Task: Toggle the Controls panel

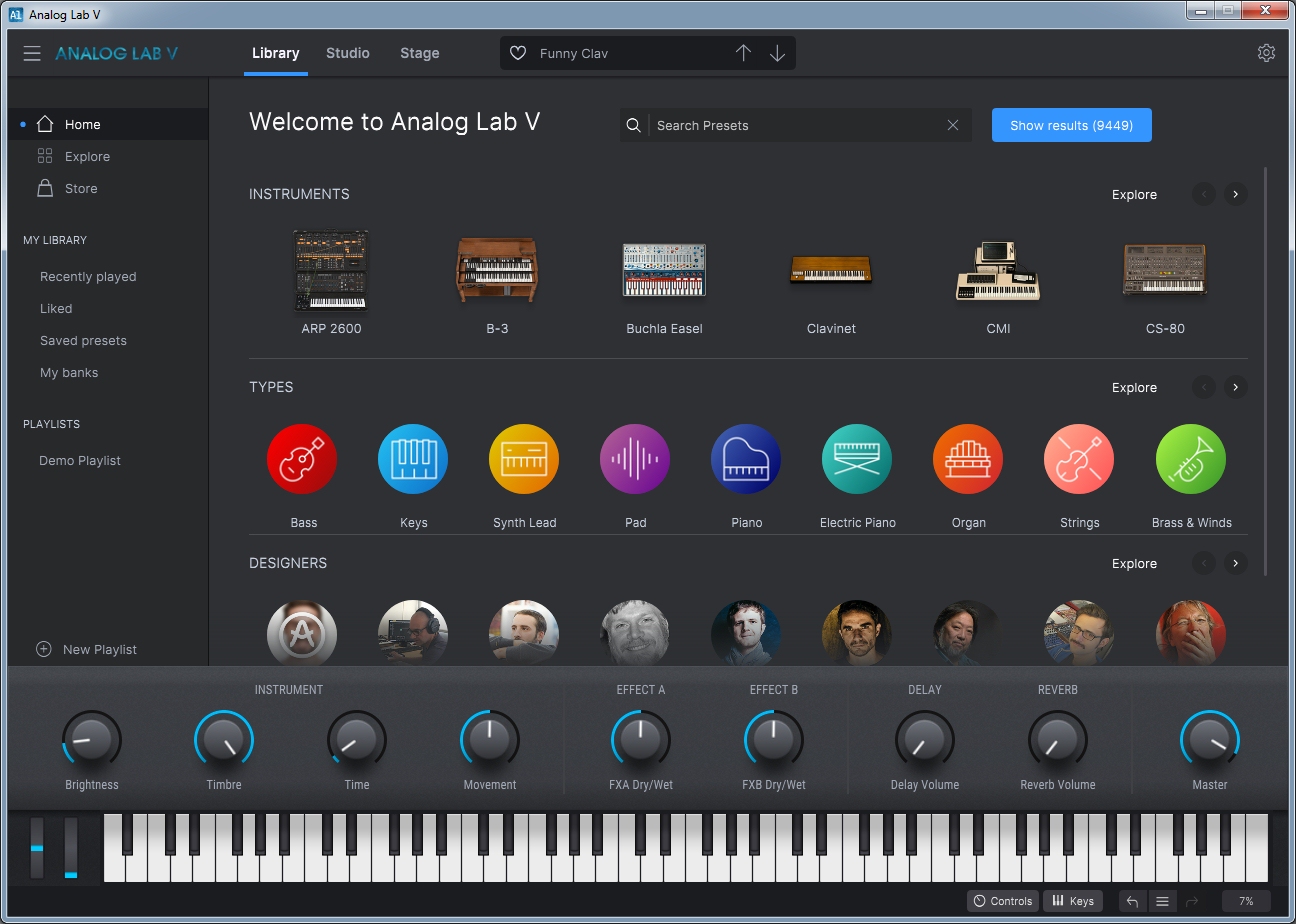Action: point(1003,901)
